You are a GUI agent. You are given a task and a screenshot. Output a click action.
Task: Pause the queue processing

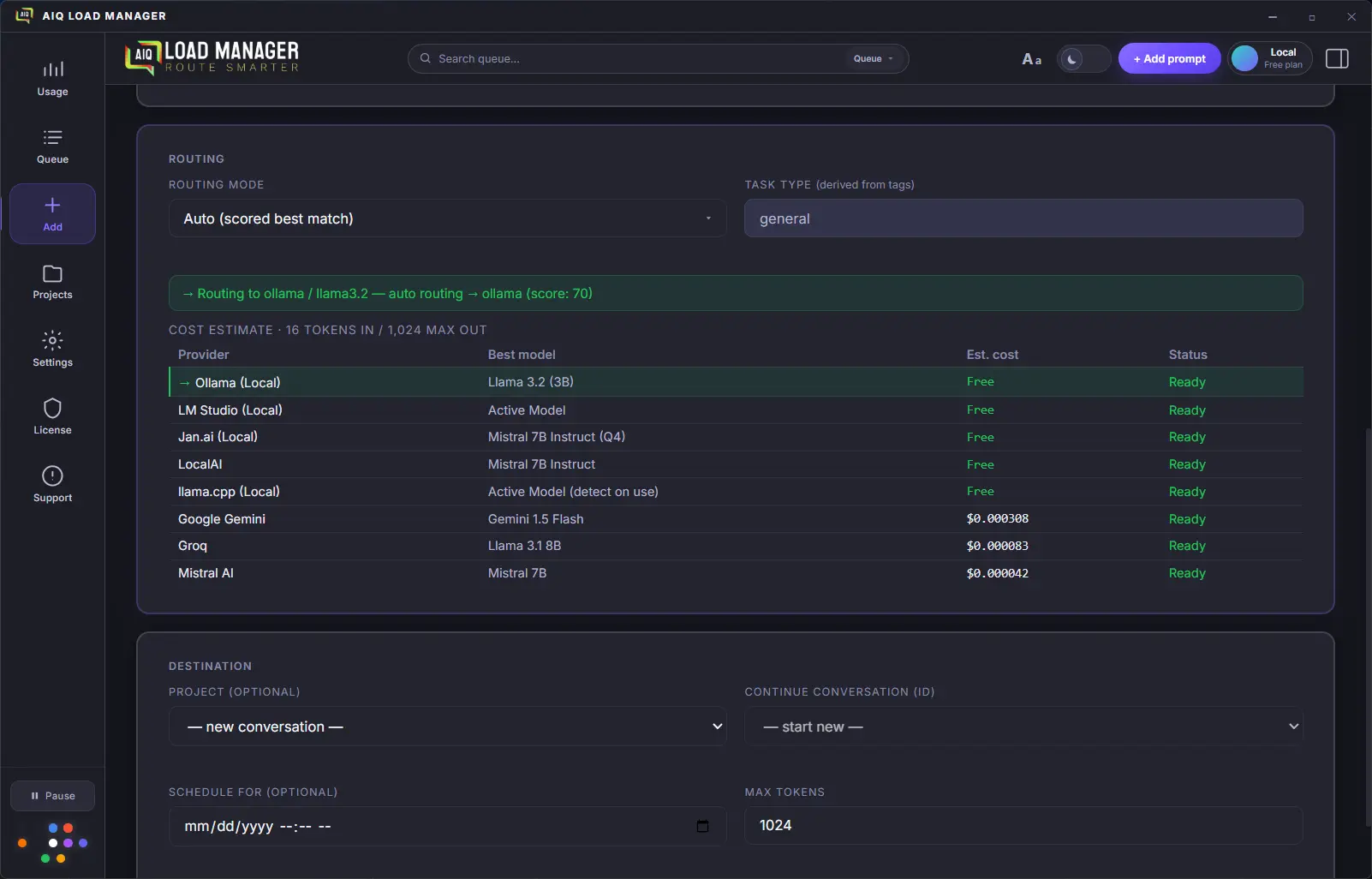[x=52, y=796]
